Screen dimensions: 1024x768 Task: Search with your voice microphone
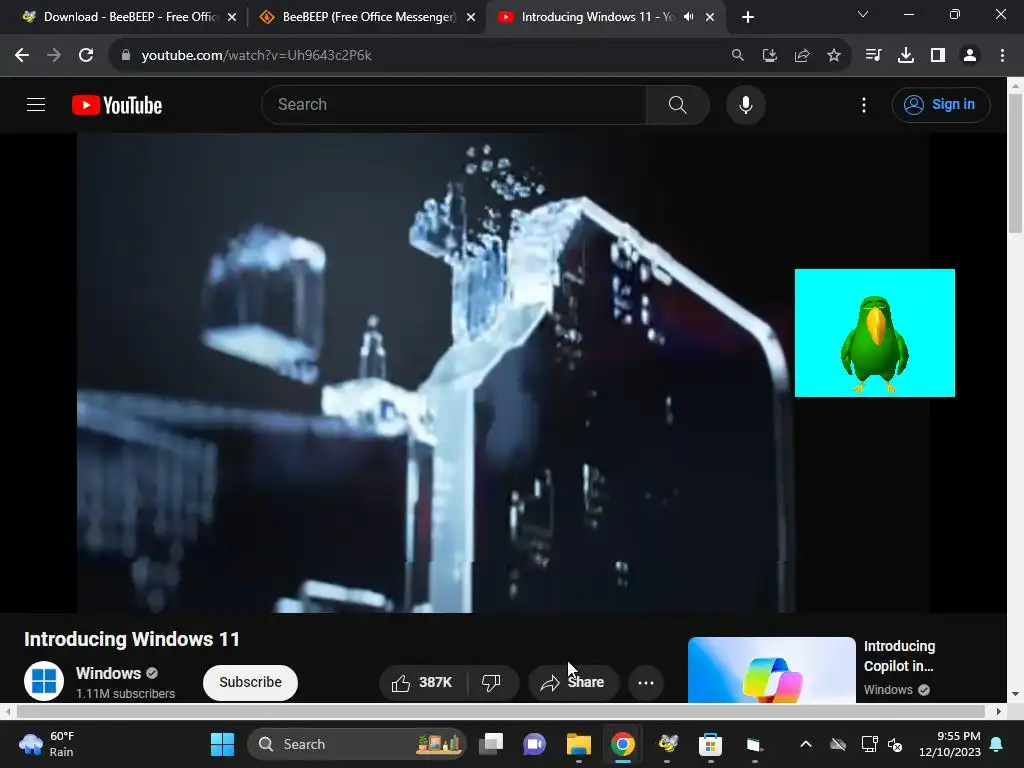click(x=746, y=104)
